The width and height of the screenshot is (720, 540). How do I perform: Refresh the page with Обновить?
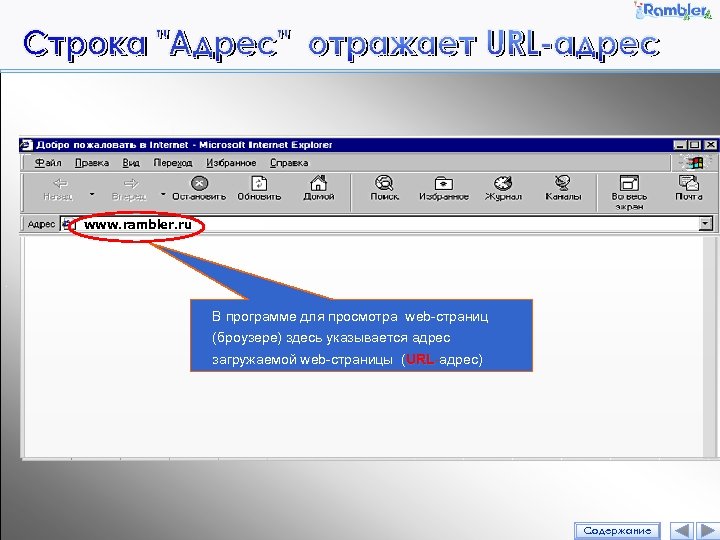pyautogui.click(x=259, y=189)
